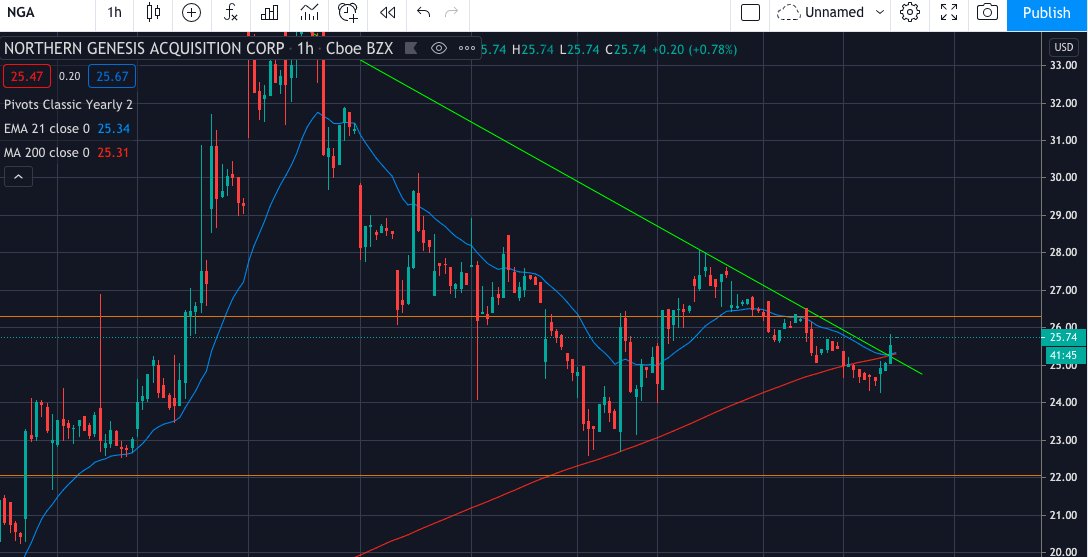This screenshot has height=557, width=1088.
Task: Open the Unnamed chart layout cloud
Action: coord(821,12)
